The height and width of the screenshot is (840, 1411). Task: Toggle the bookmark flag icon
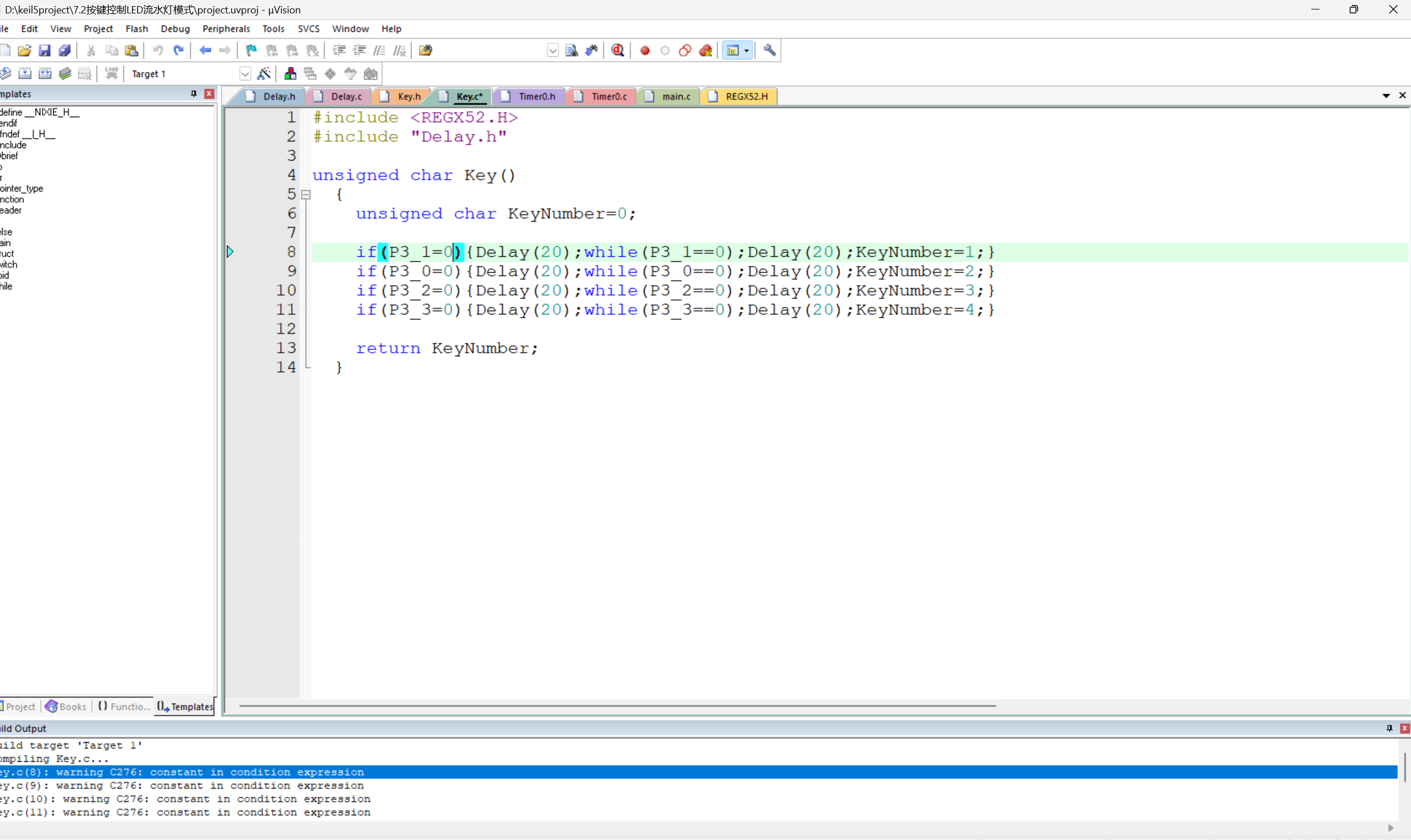251,50
